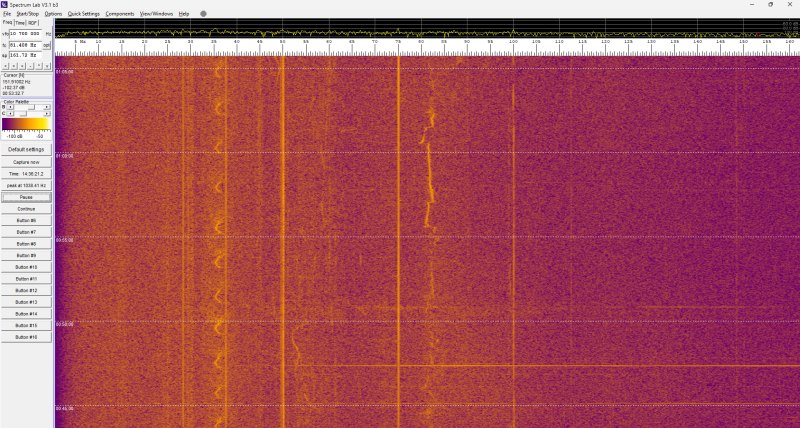Open the Start/Stop menu
This screenshot has width=800, height=428.
(27, 14)
